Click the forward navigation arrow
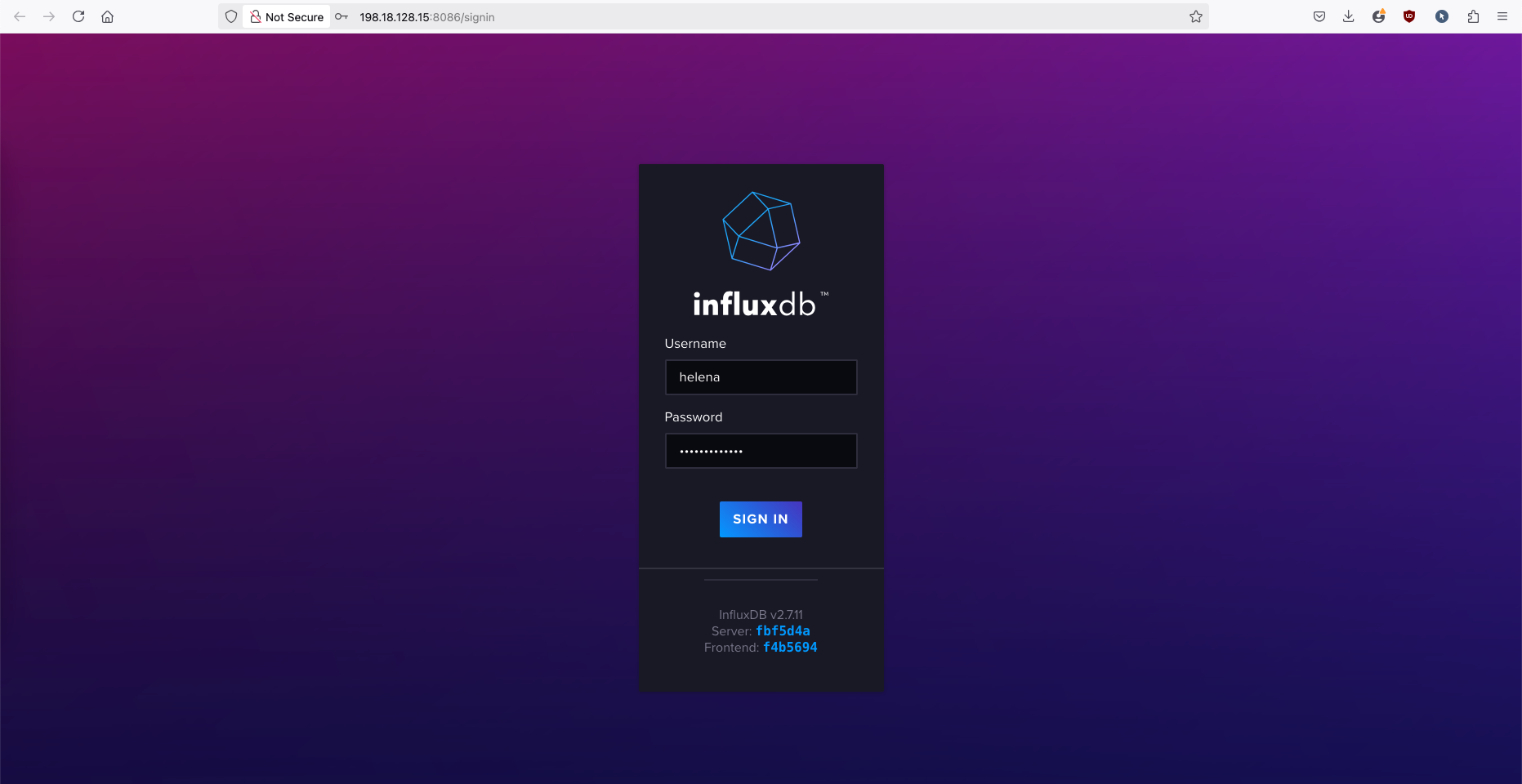Viewport: 1522px width, 784px height. point(49,16)
